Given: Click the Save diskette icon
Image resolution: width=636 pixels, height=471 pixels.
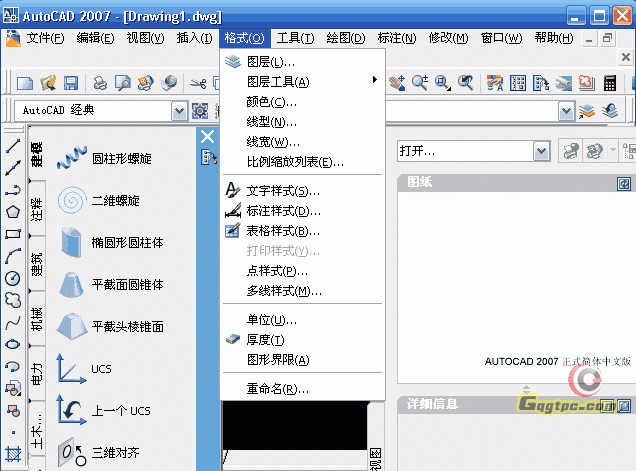Looking at the screenshot, I should (71, 83).
